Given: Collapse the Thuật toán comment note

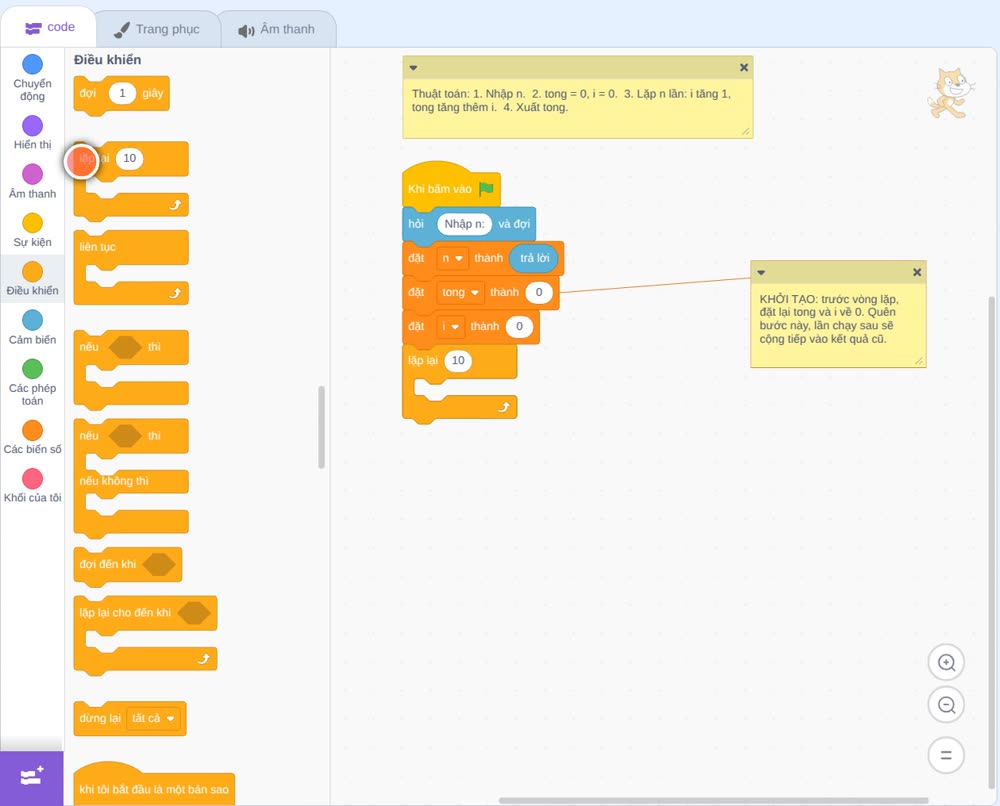Looking at the screenshot, I should coord(413,68).
